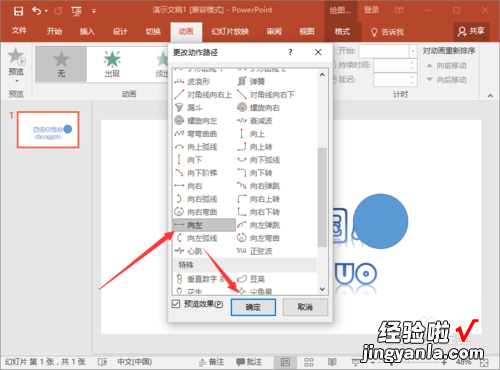Open the 文件 file menu
Image resolution: width=500 pixels, height=370 pixels.
19,31
